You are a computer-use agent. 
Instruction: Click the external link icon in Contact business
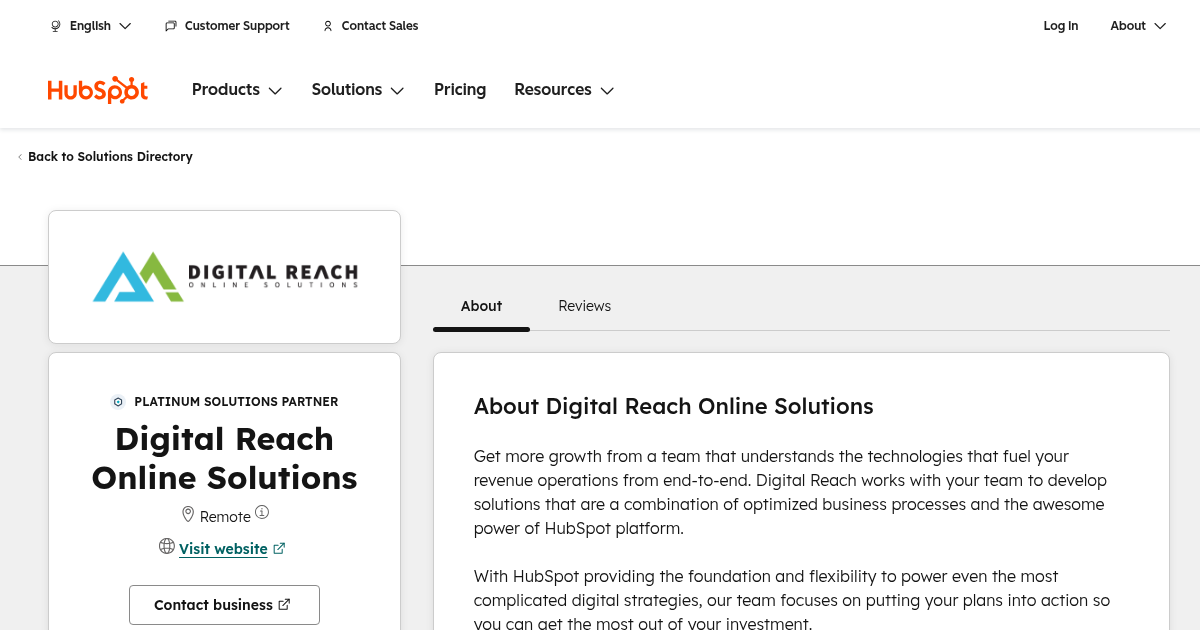tap(284, 604)
